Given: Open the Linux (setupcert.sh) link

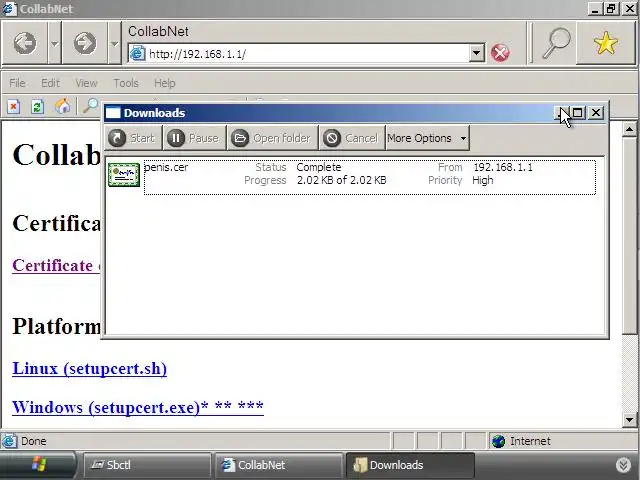Looking at the screenshot, I should (x=89, y=369).
